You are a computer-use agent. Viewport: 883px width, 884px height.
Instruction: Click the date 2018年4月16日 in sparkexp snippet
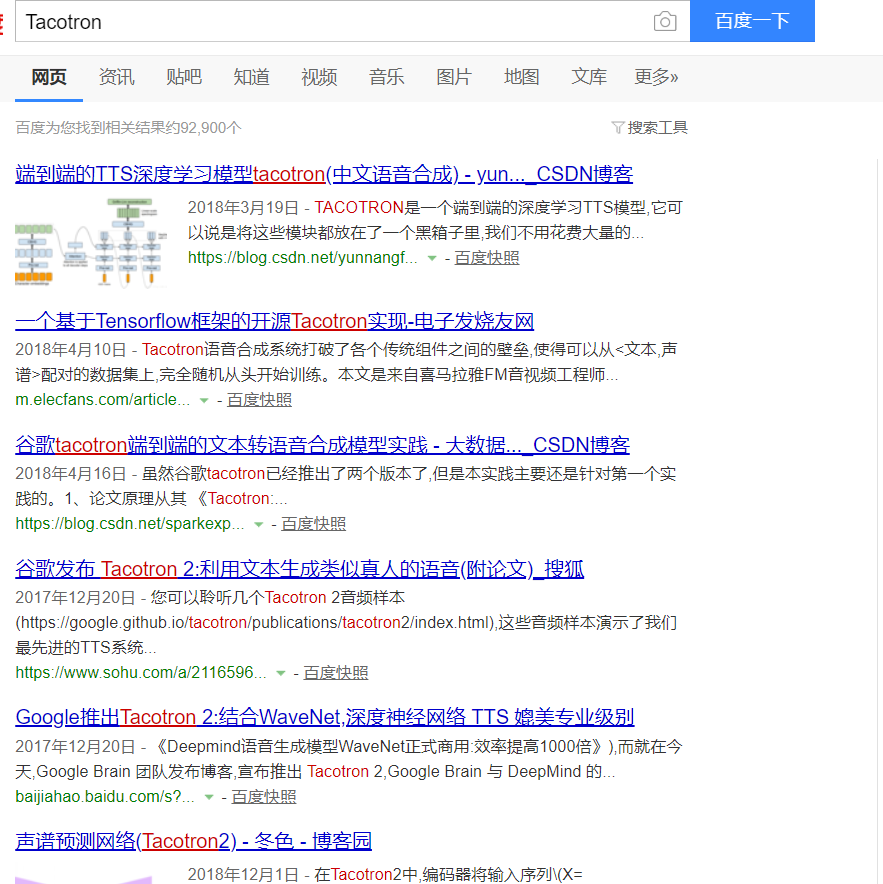[70, 474]
